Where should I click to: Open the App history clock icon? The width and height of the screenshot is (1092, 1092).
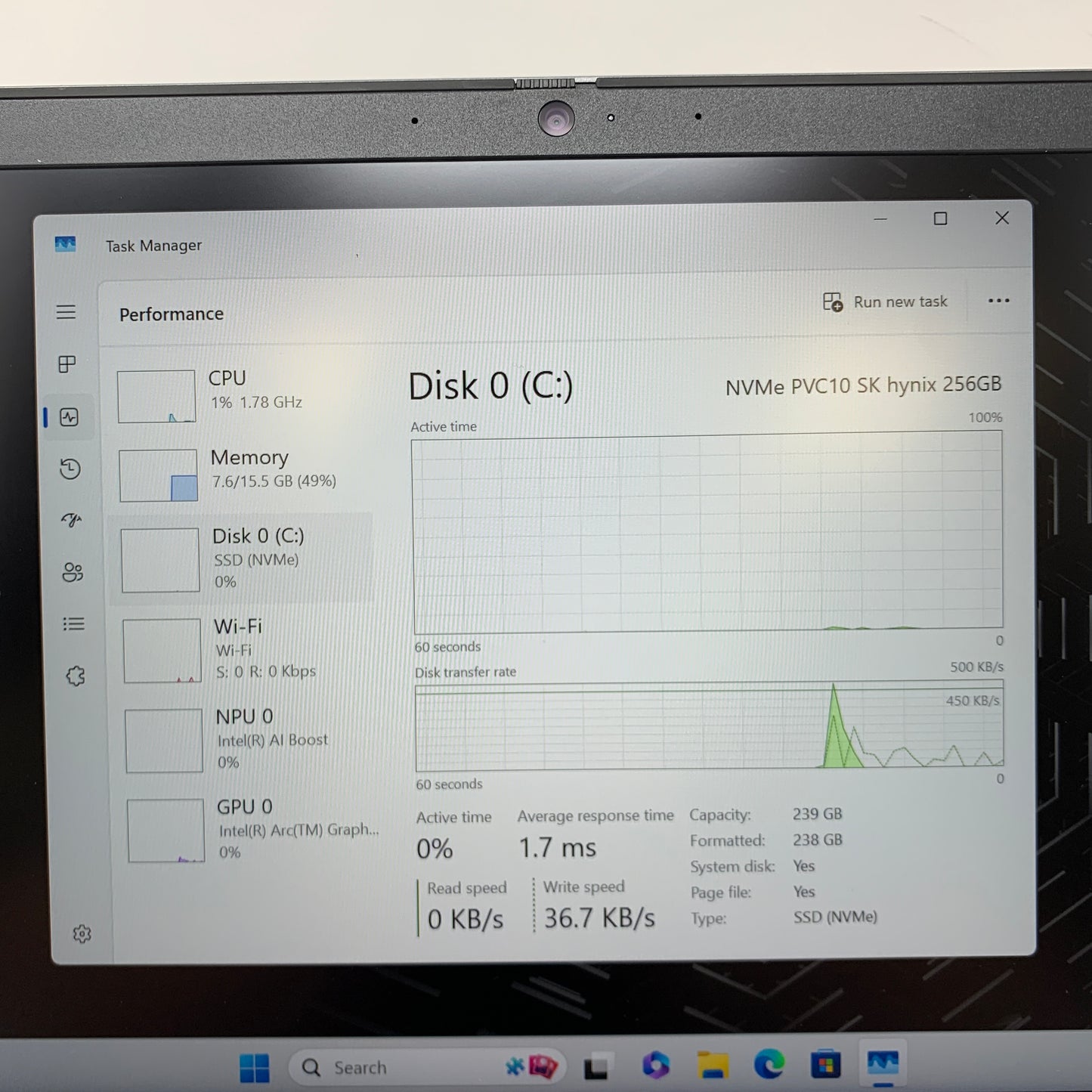pyautogui.click(x=68, y=469)
